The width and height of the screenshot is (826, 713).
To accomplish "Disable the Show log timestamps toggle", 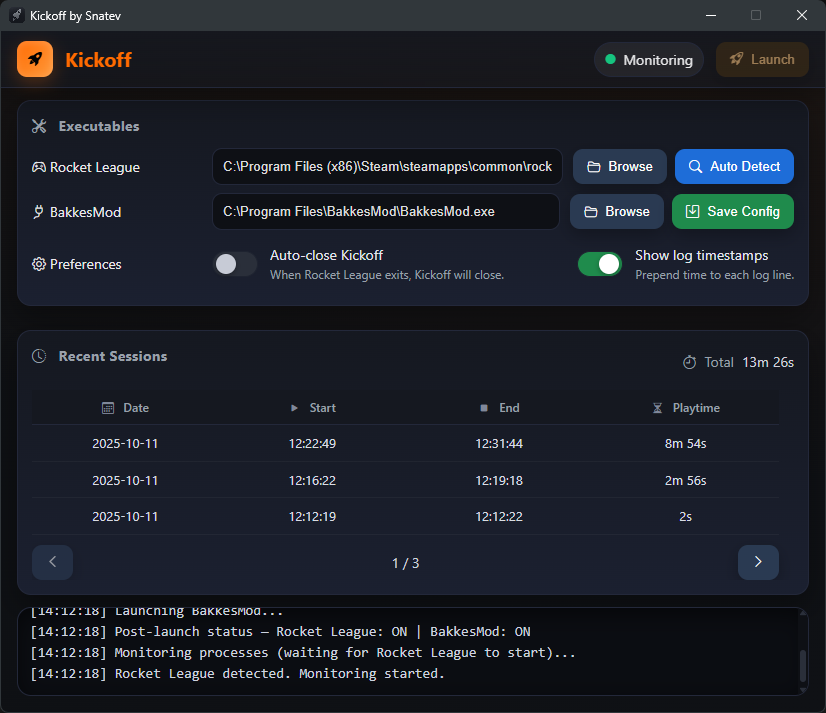I will pos(599,264).
